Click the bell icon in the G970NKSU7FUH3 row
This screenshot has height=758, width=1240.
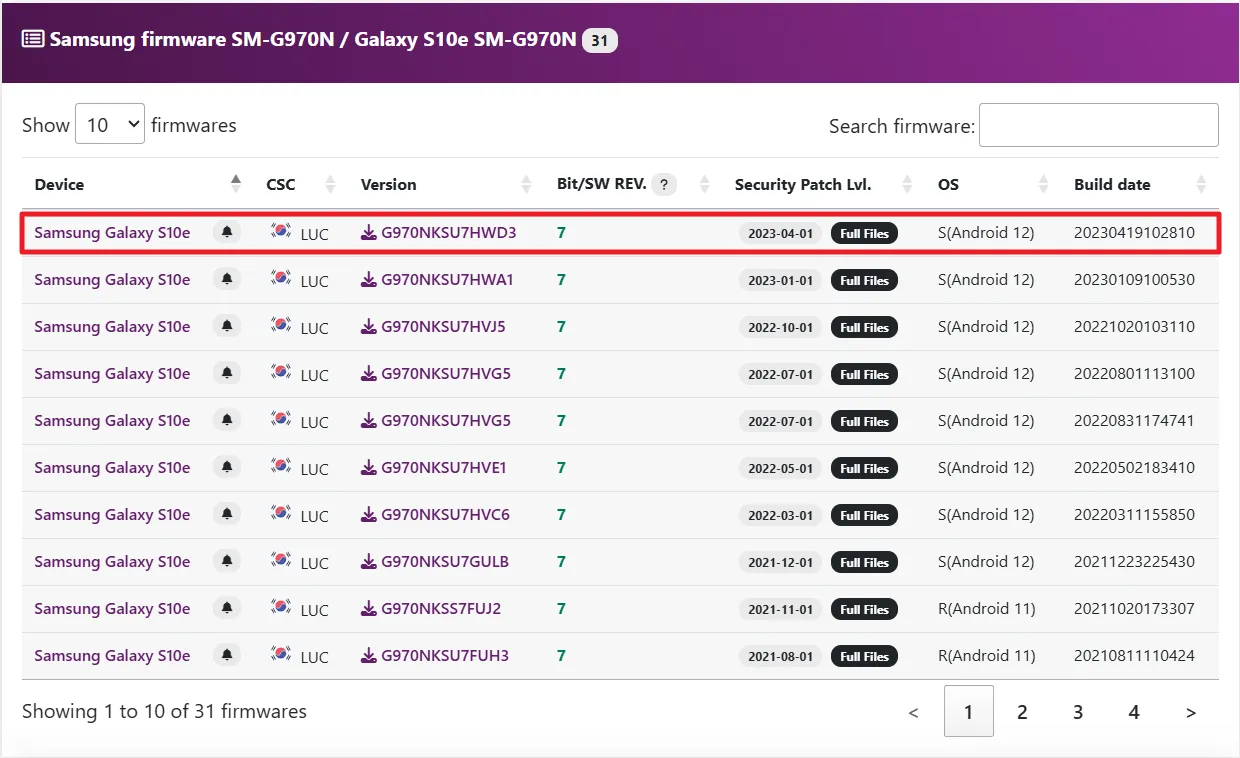(x=227, y=655)
